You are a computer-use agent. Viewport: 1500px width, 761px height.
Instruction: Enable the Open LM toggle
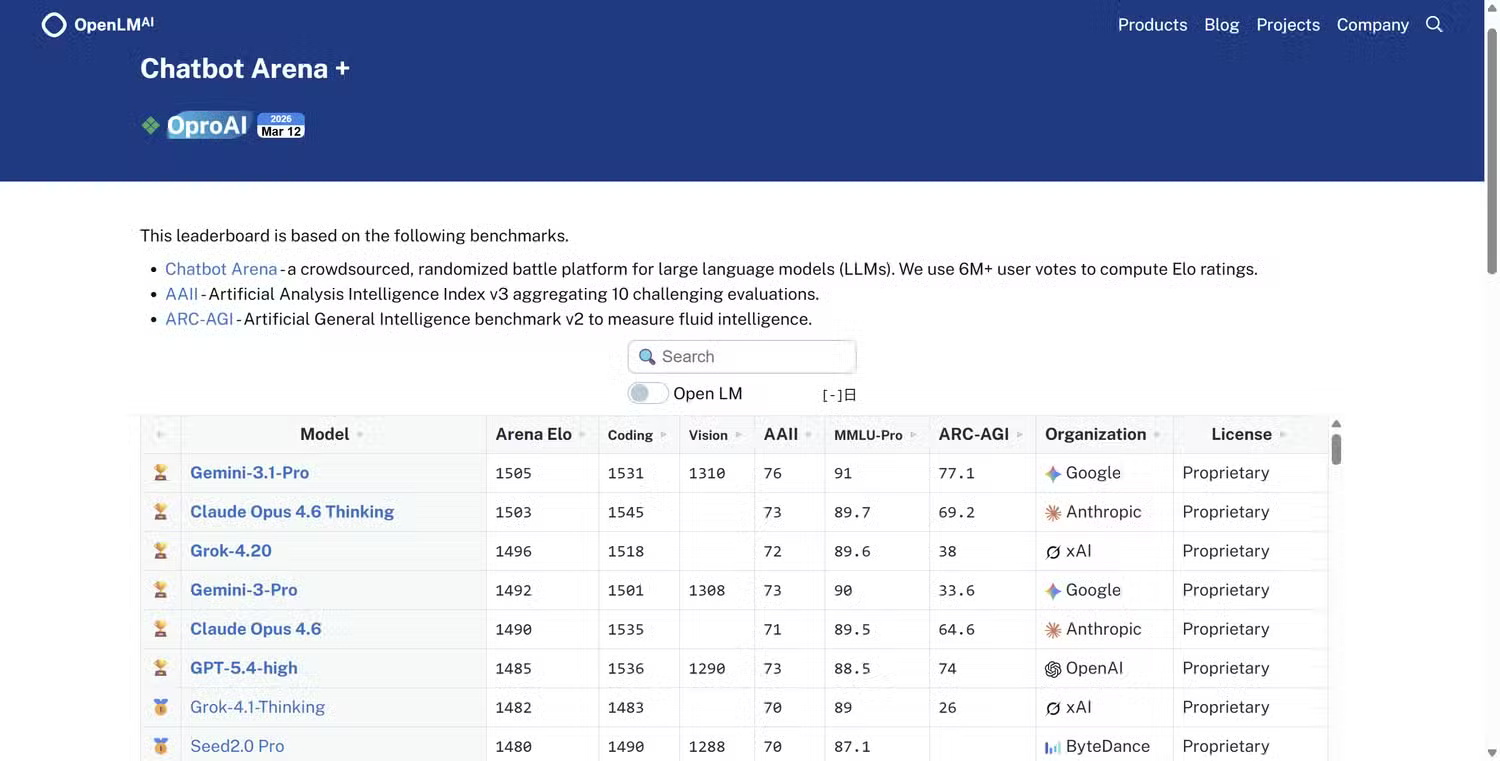(x=647, y=393)
